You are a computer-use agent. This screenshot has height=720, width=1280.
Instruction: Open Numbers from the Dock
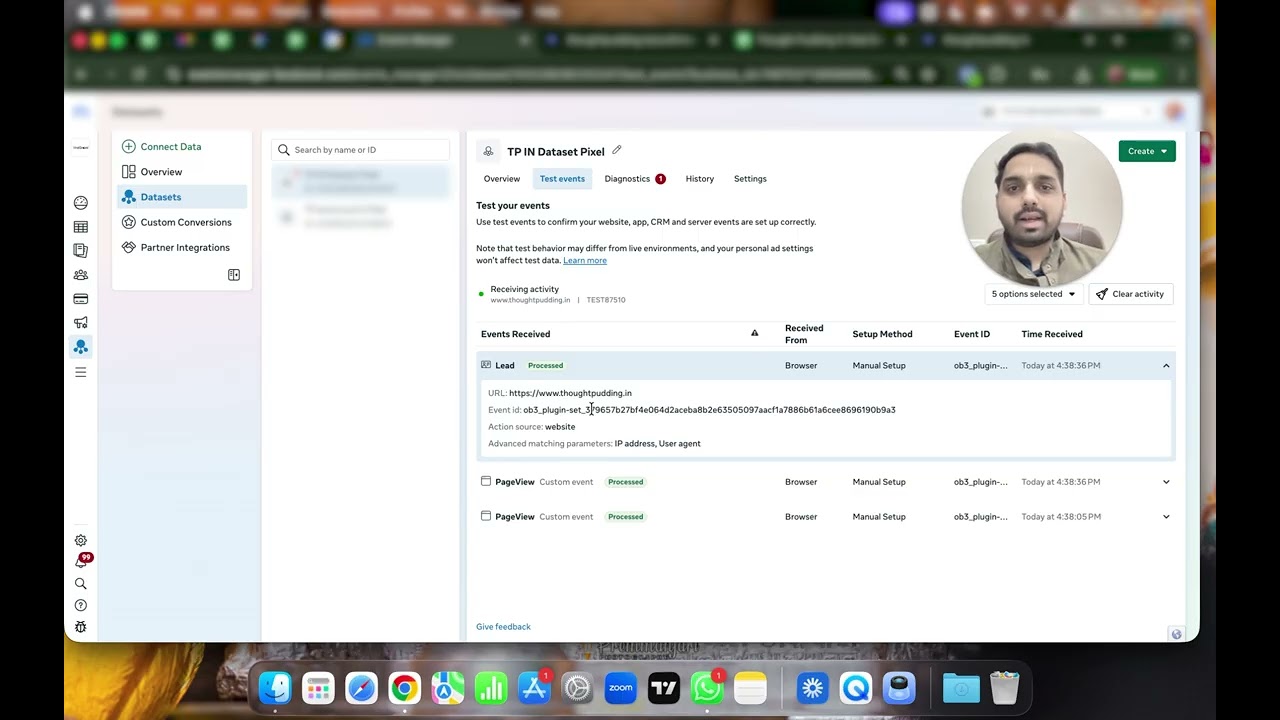pyautogui.click(x=491, y=688)
